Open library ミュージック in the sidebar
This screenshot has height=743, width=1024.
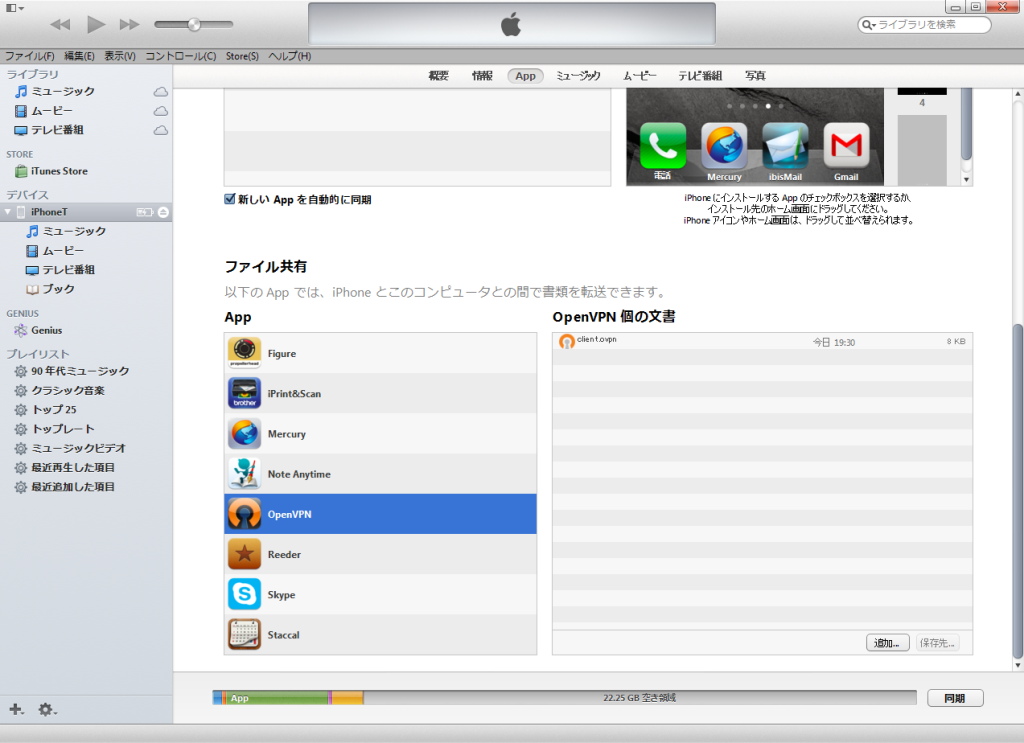pyautogui.click(x=63, y=91)
